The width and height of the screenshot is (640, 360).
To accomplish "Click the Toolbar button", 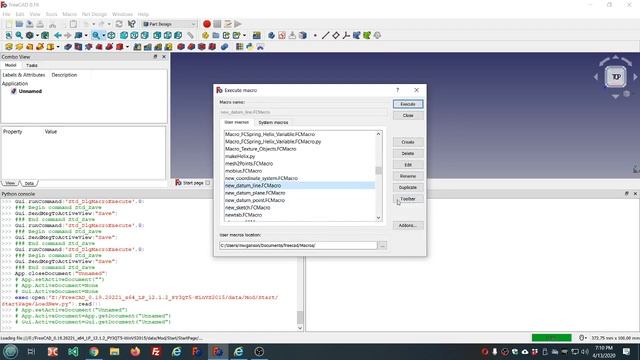I will (x=408, y=199).
